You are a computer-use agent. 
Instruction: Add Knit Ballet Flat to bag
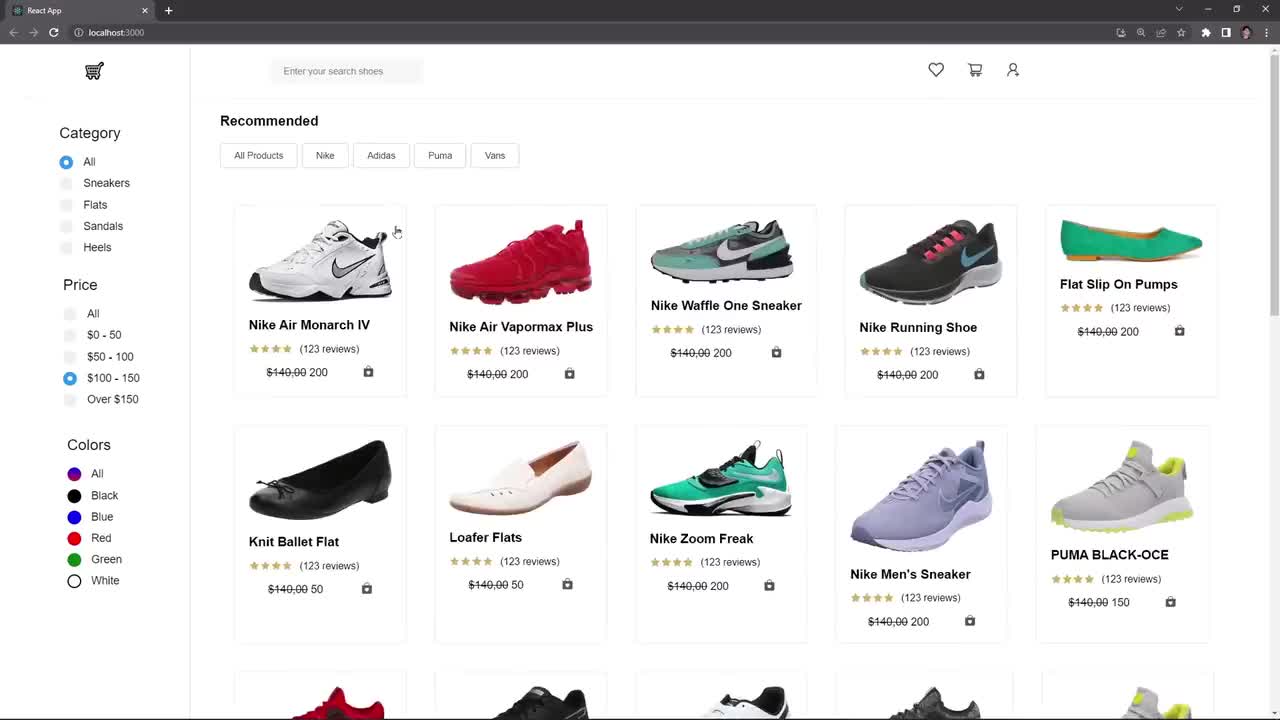pyautogui.click(x=366, y=589)
